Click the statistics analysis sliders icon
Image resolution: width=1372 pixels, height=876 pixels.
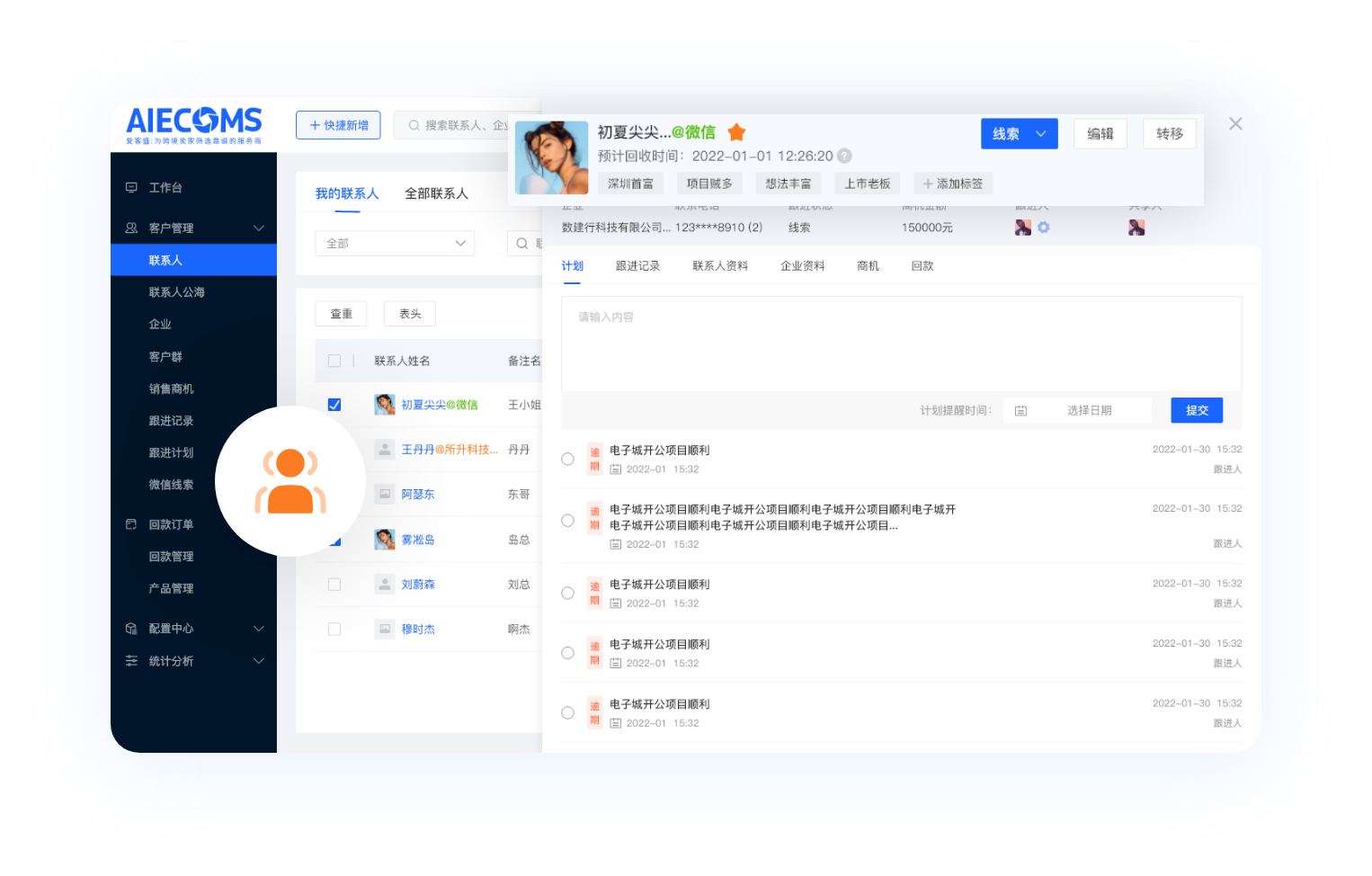point(131,661)
